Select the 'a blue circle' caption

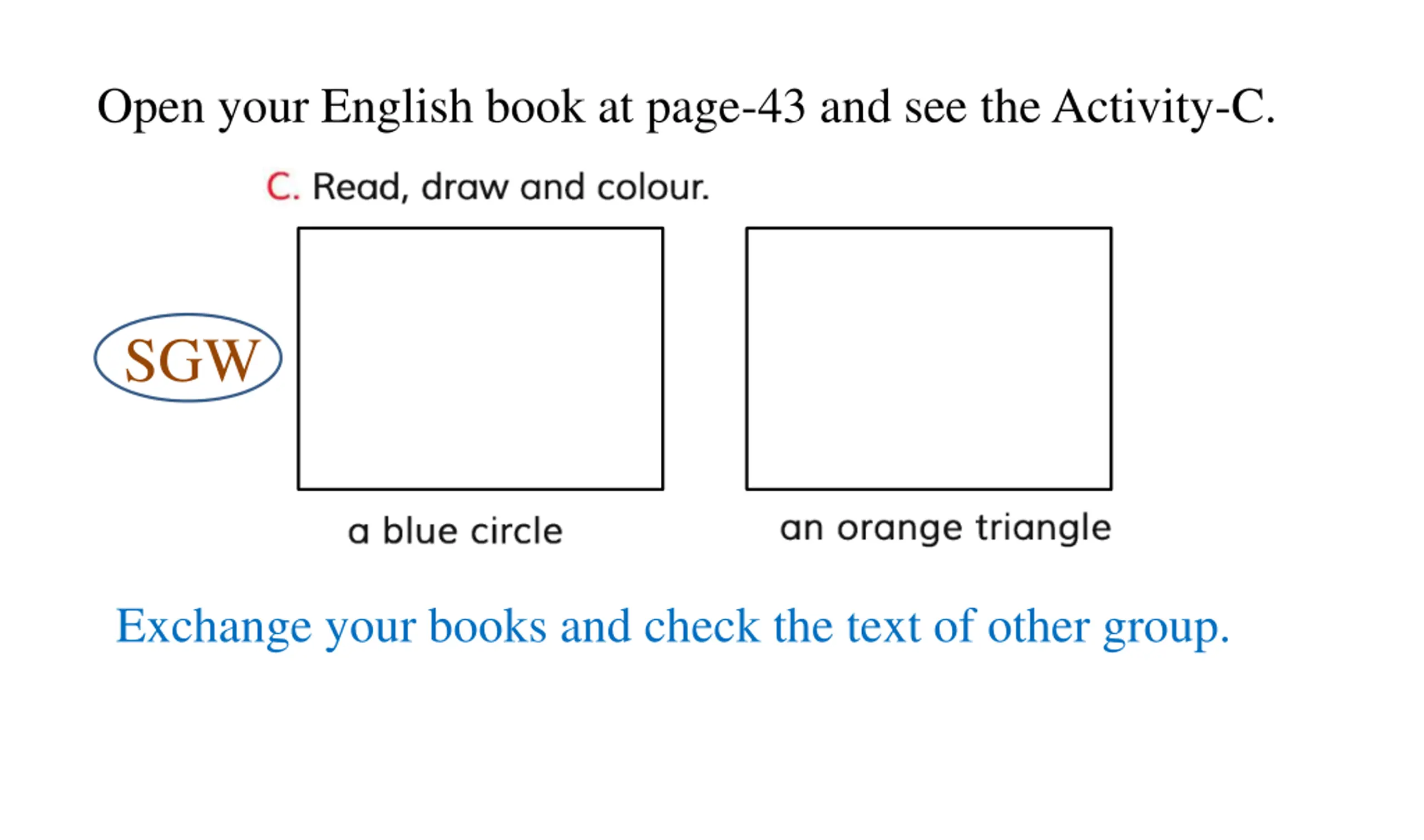tap(456, 531)
